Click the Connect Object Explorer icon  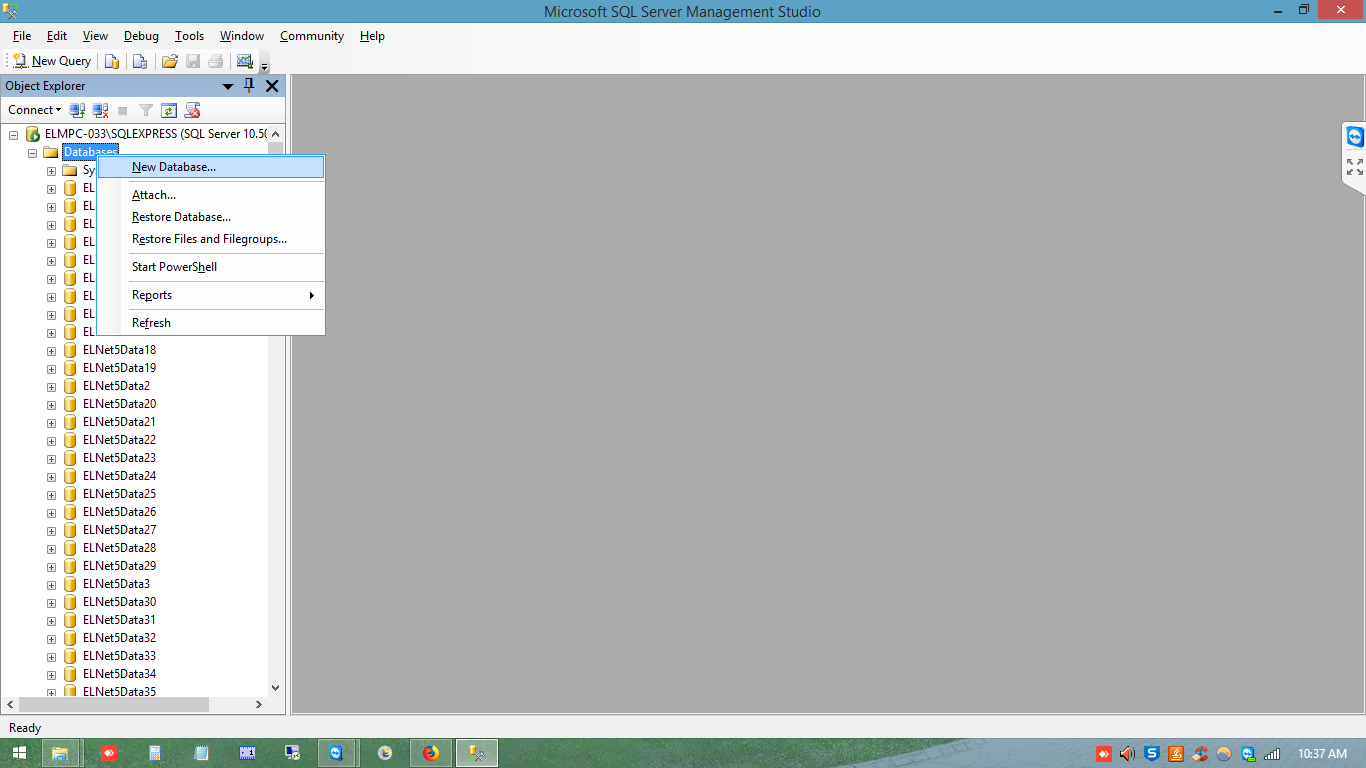point(77,110)
